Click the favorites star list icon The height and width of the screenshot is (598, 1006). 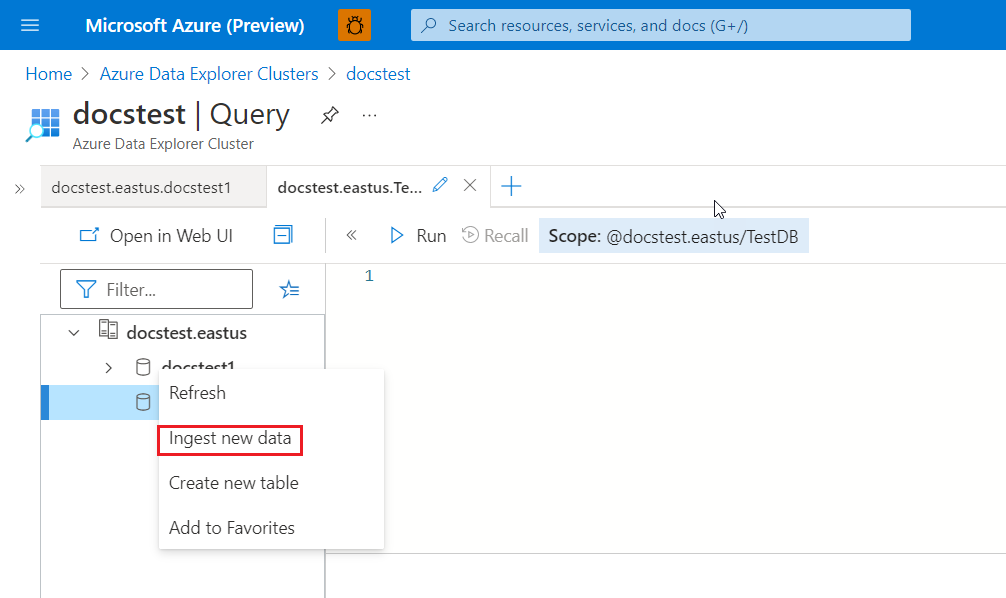tap(289, 290)
